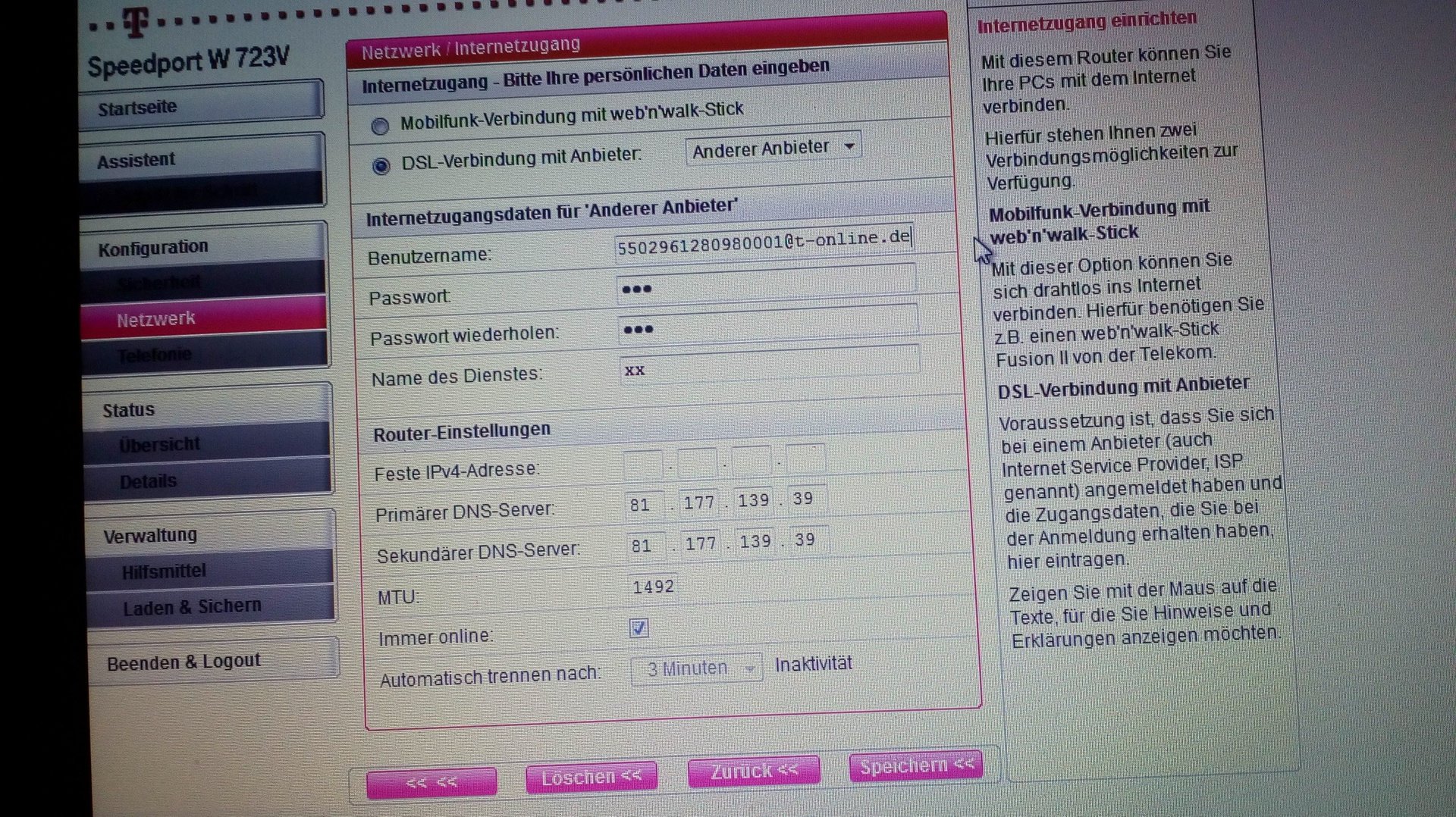1456x817 pixels.
Task: Open Details under Status
Action: tap(209, 479)
